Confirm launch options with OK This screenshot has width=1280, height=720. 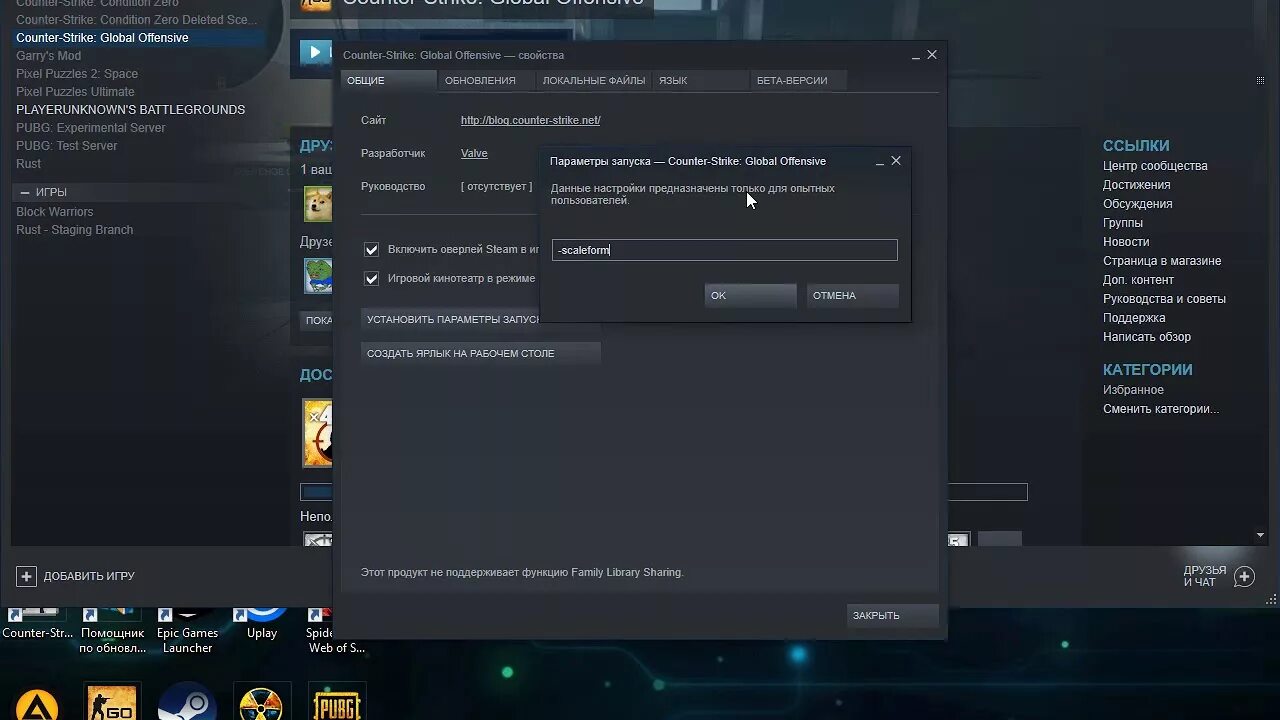pyautogui.click(x=750, y=295)
